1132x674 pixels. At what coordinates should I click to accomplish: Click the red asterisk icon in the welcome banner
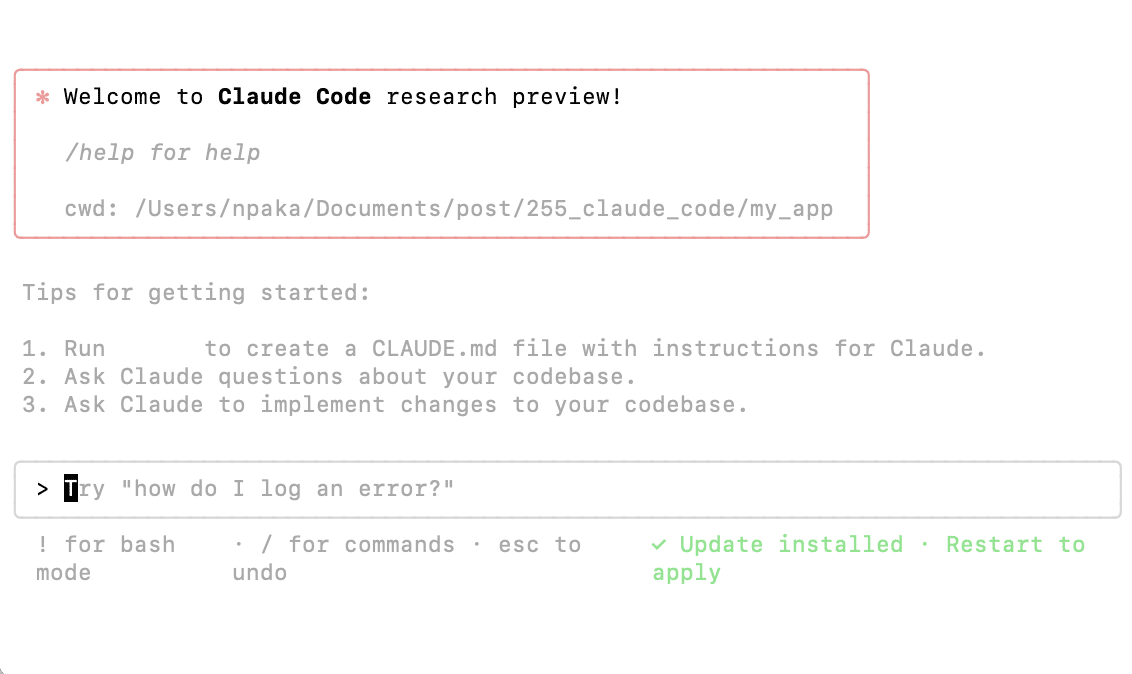(x=41, y=97)
